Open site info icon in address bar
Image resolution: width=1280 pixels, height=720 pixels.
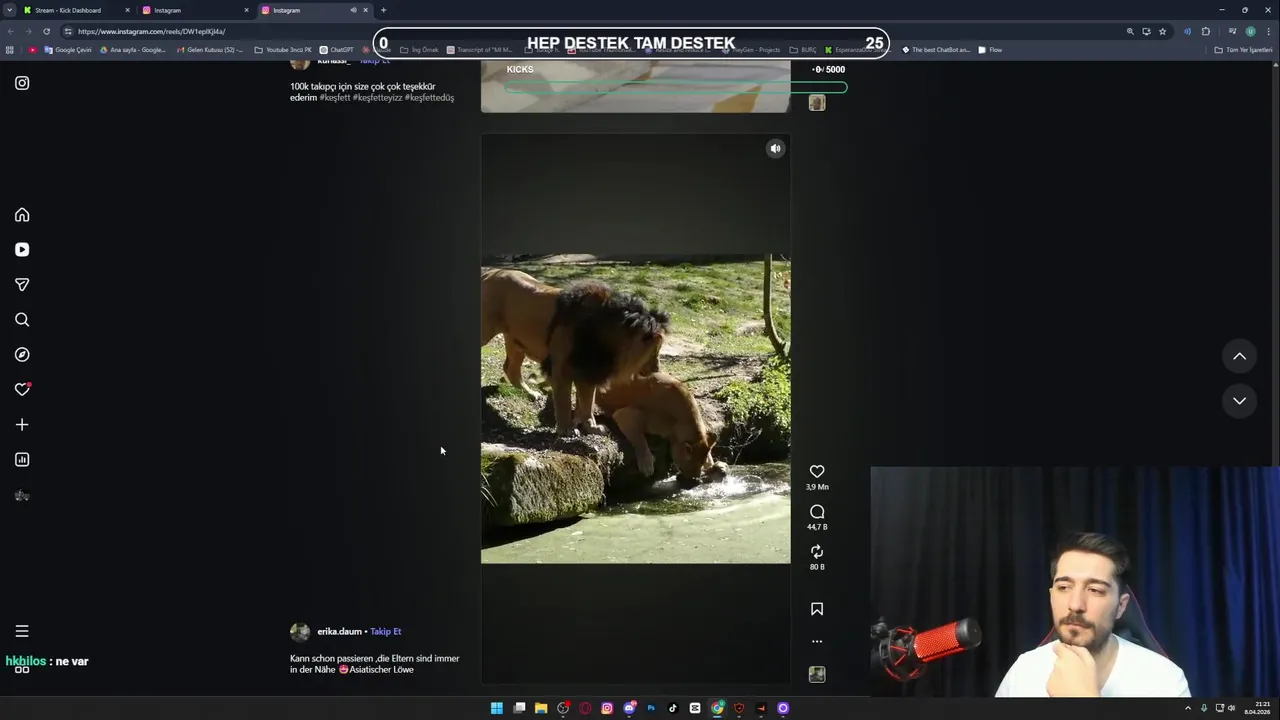coord(68,31)
